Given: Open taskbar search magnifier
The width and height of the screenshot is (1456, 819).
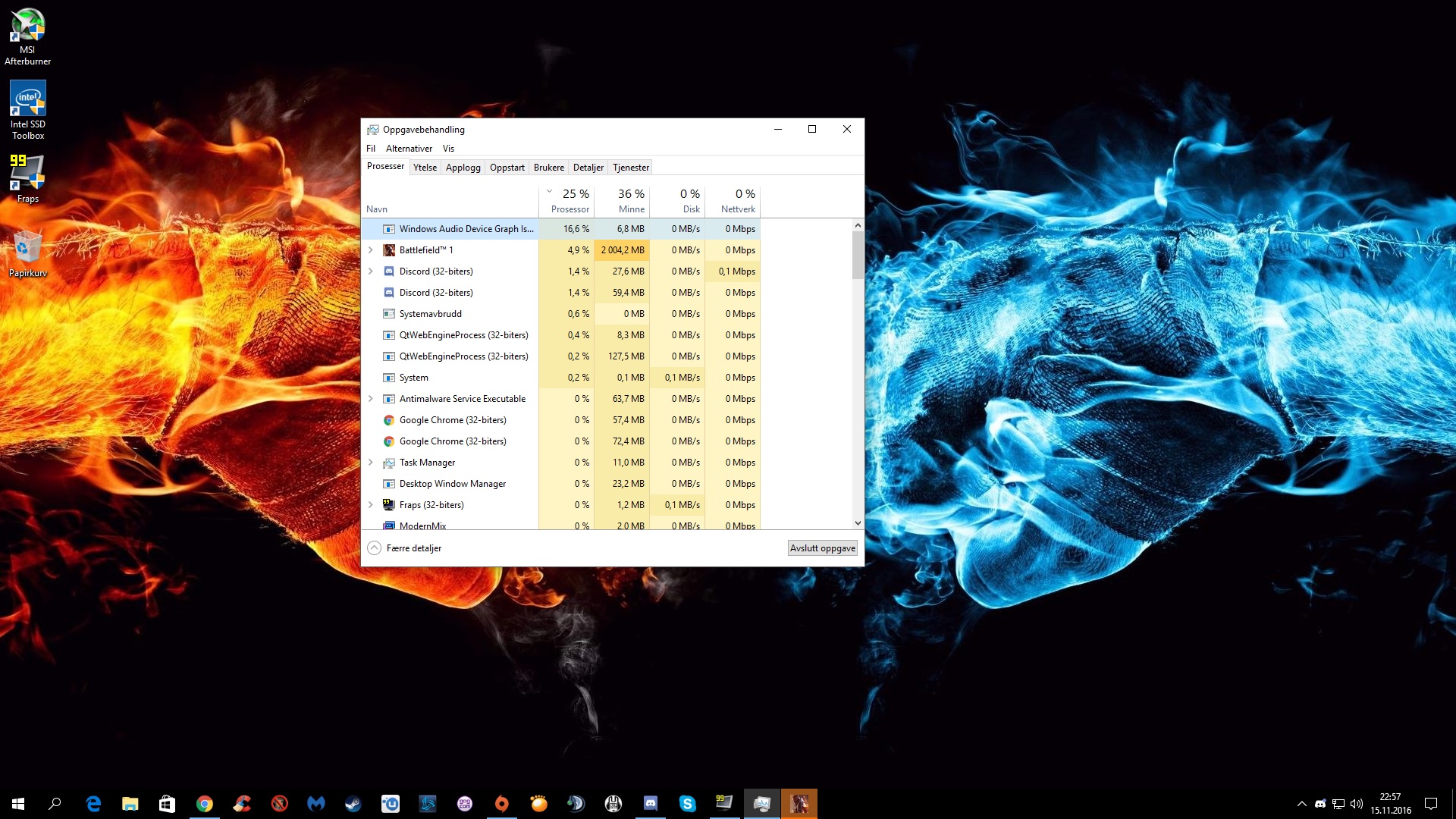Looking at the screenshot, I should point(55,804).
